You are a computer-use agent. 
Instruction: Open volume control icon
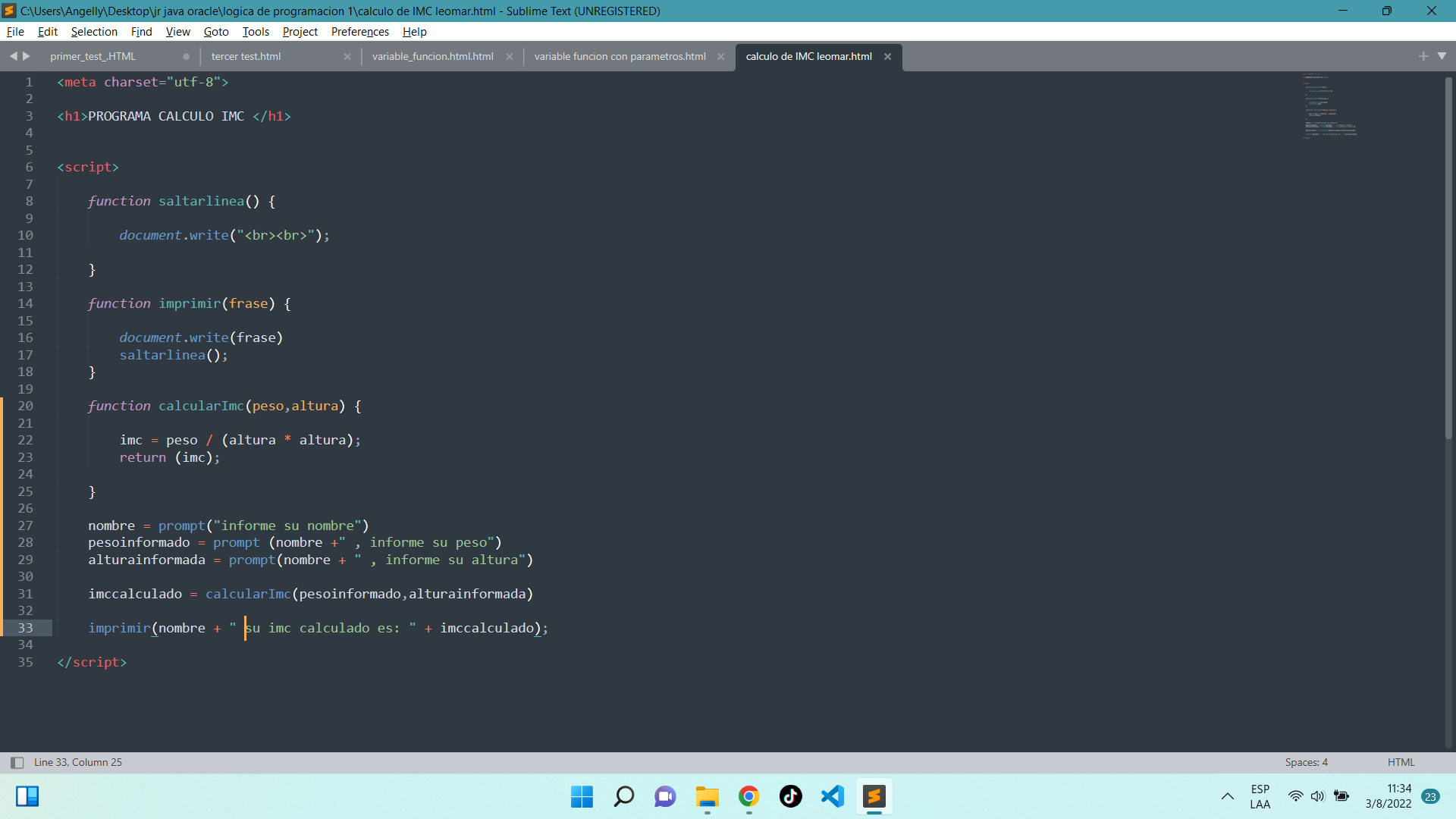(x=1318, y=796)
